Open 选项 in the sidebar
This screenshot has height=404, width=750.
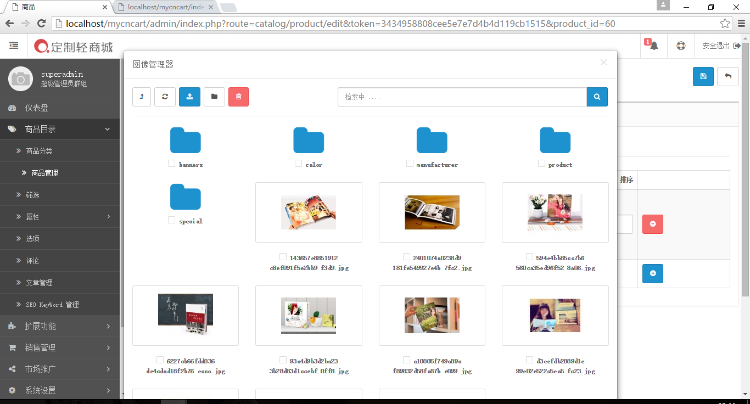[x=60, y=239]
